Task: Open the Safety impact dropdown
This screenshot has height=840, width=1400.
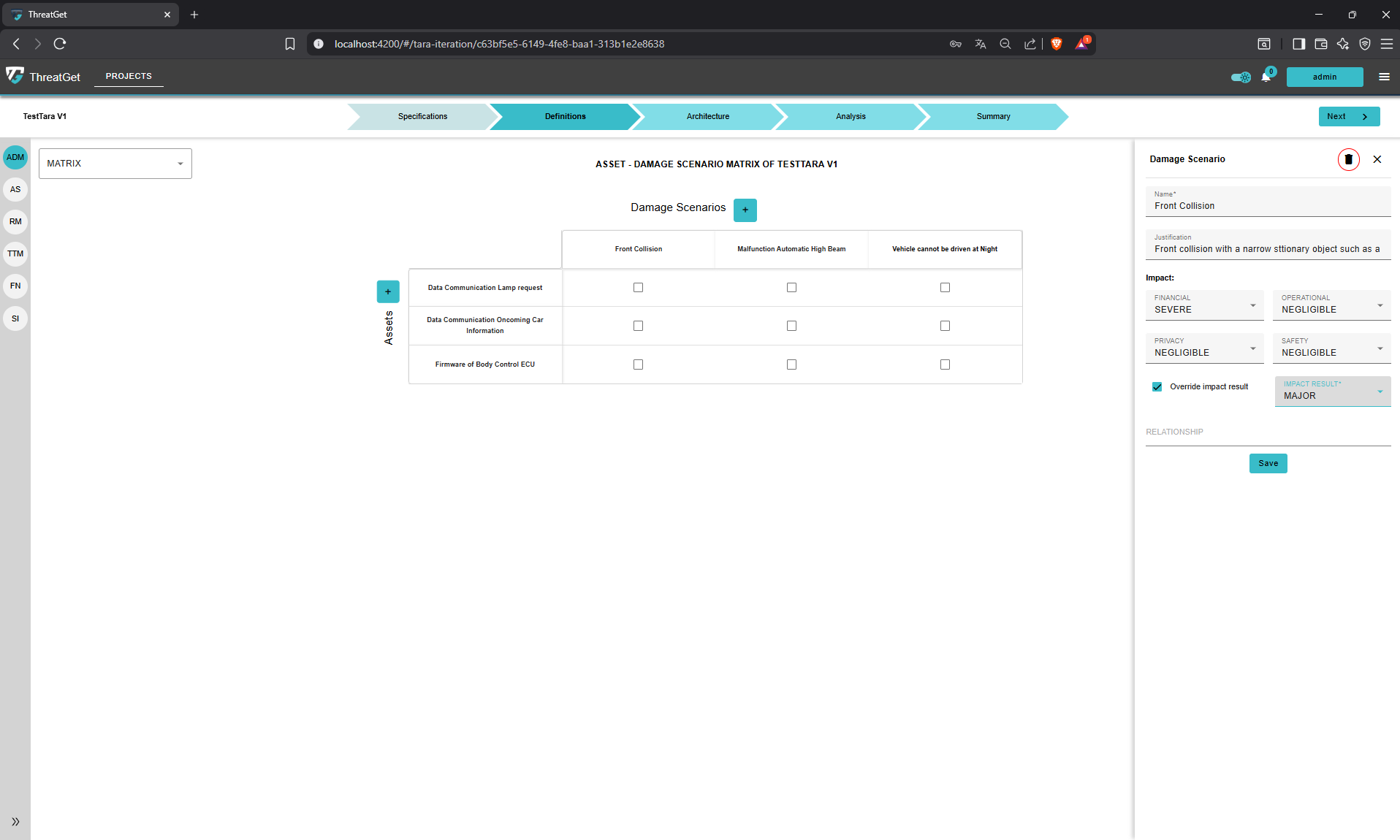Action: tap(1331, 348)
